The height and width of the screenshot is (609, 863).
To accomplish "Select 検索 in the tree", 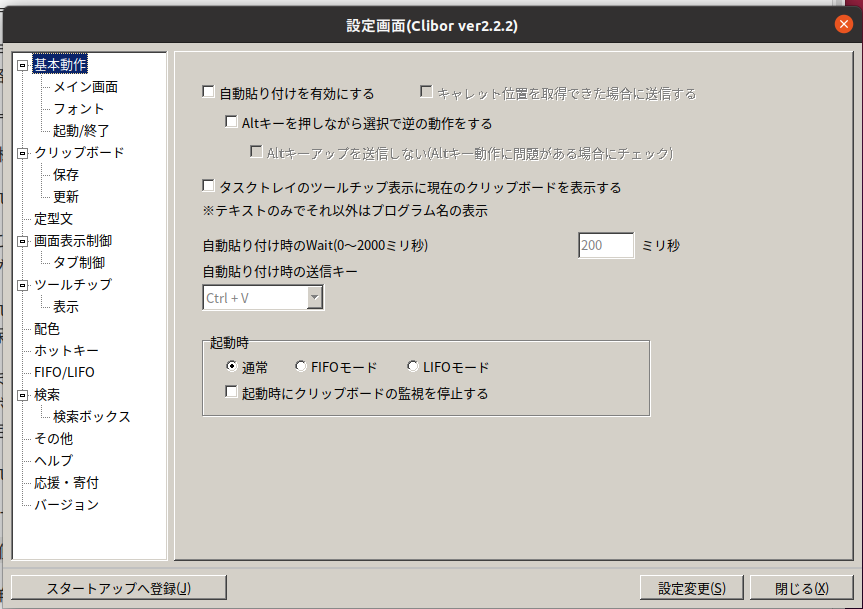I will (47, 395).
